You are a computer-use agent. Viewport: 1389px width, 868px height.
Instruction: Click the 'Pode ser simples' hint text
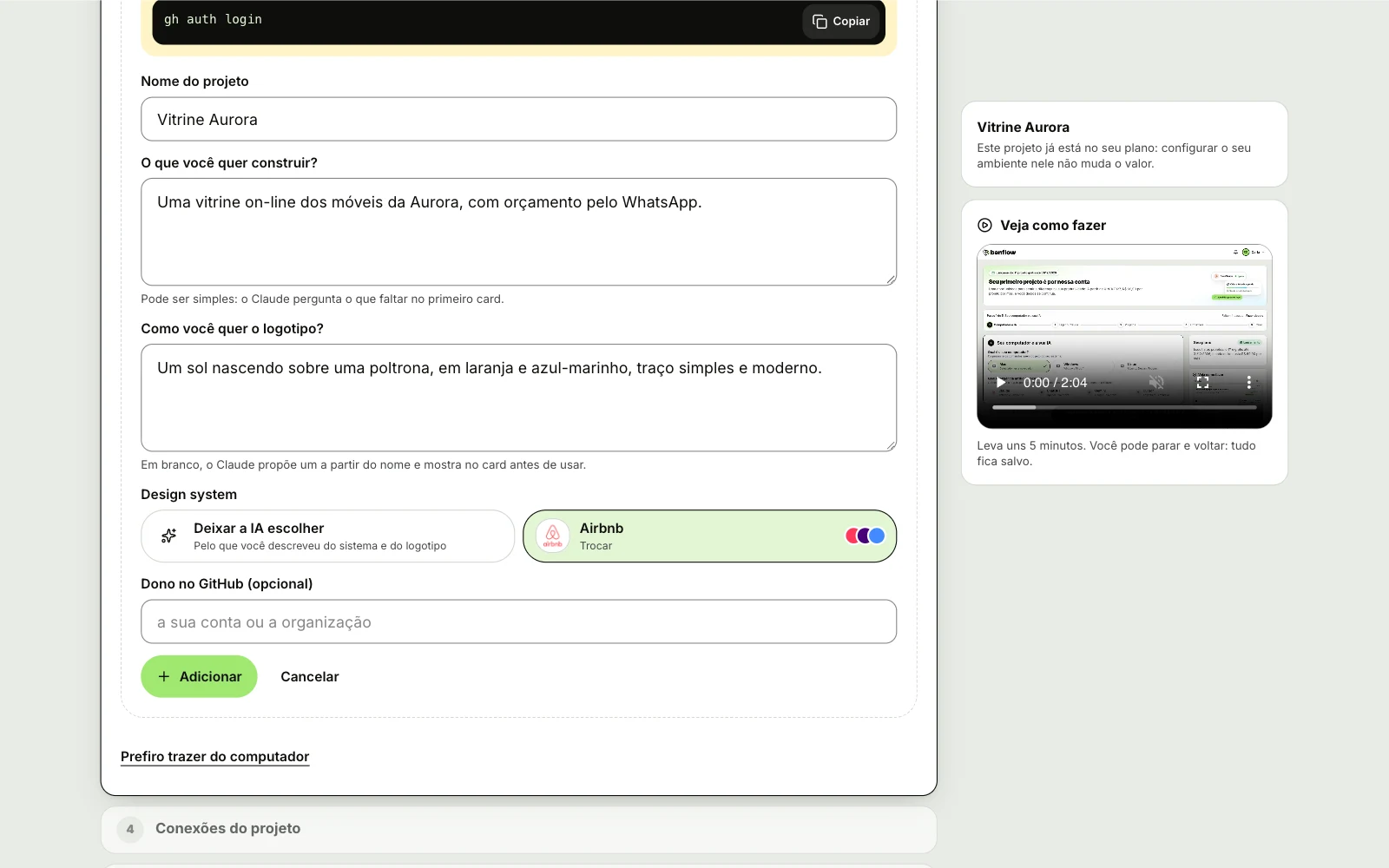tap(322, 299)
